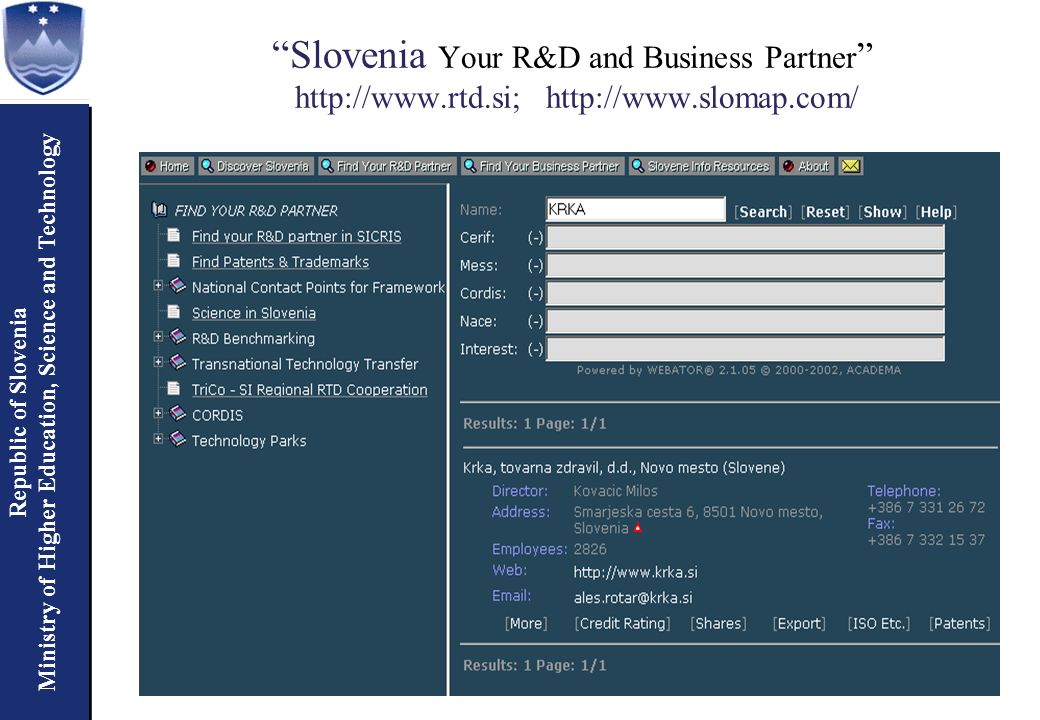Screen dimensions: 1040x720
Task: Click books icon beside CORDIS
Action: [x=177, y=413]
